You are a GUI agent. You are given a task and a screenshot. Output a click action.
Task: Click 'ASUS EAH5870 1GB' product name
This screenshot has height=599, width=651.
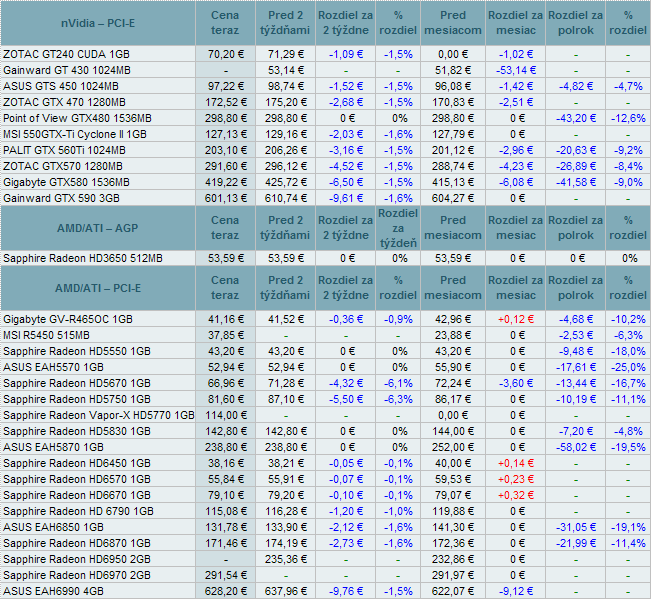pyautogui.click(x=54, y=447)
